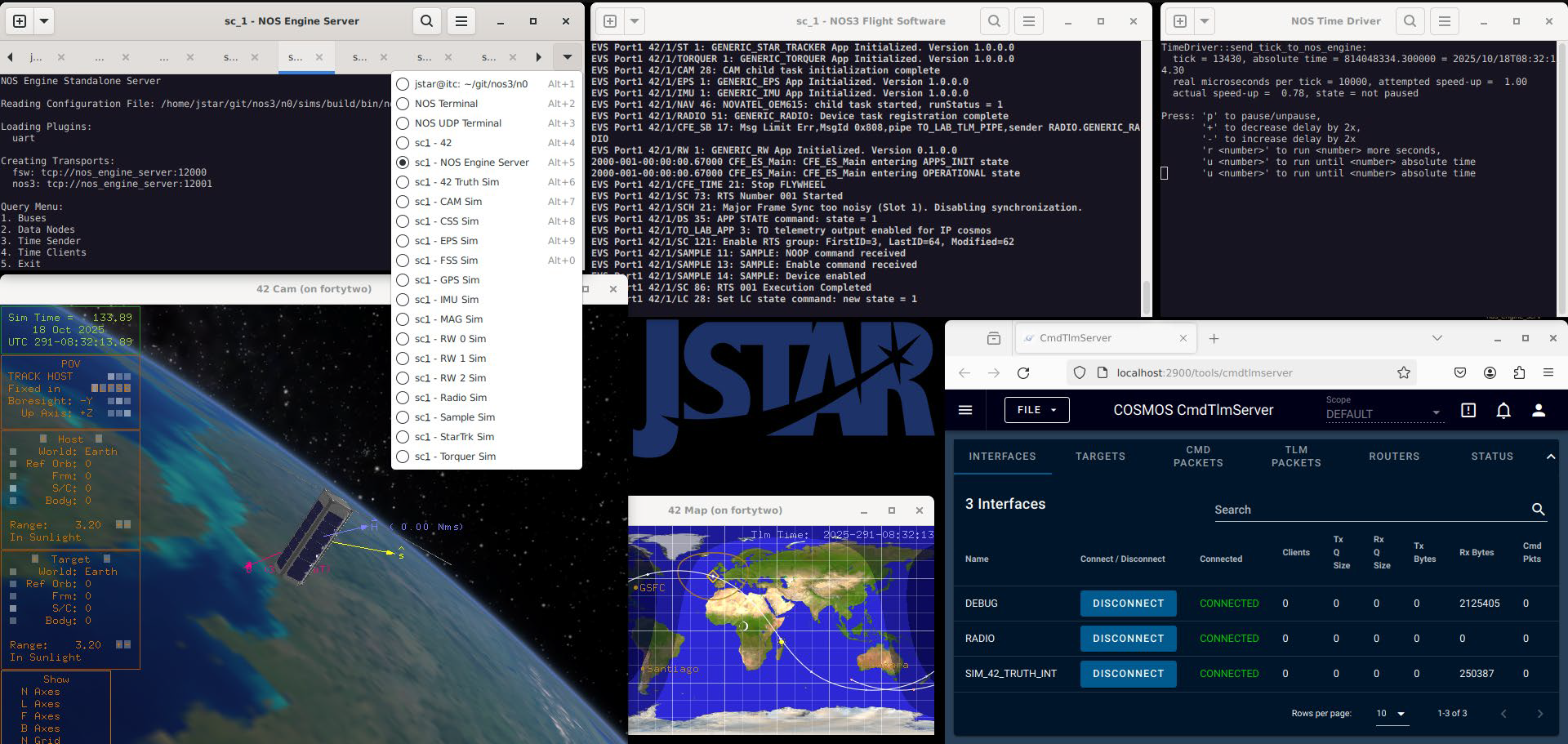The image size is (1568, 744).
Task: Open search in NOS3 Flight Software terminal
Action: tap(994, 21)
